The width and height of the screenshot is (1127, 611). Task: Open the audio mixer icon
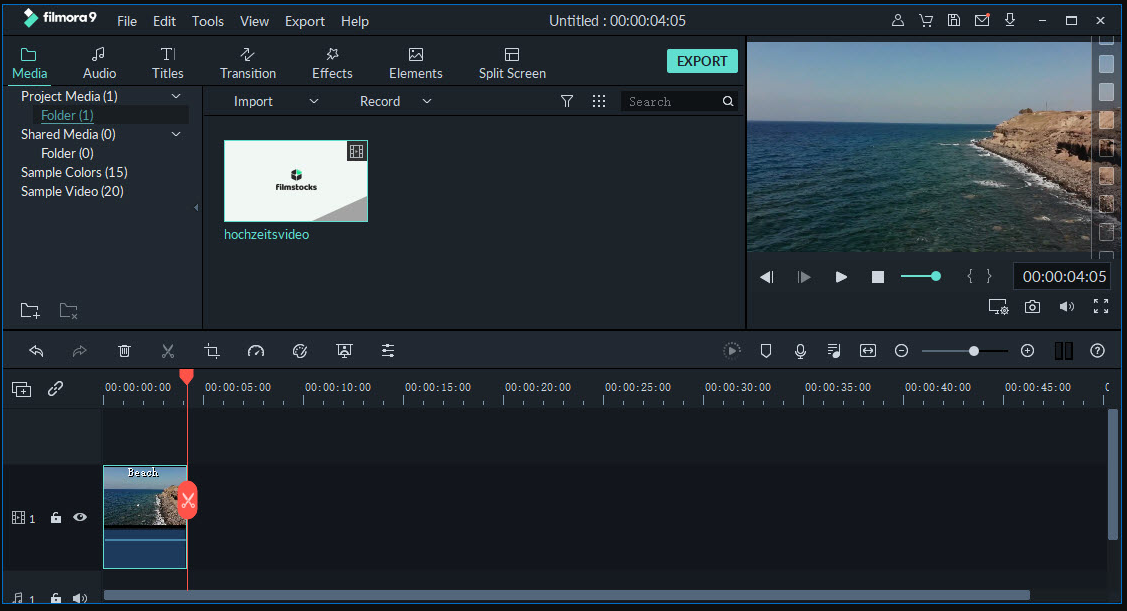pos(834,351)
